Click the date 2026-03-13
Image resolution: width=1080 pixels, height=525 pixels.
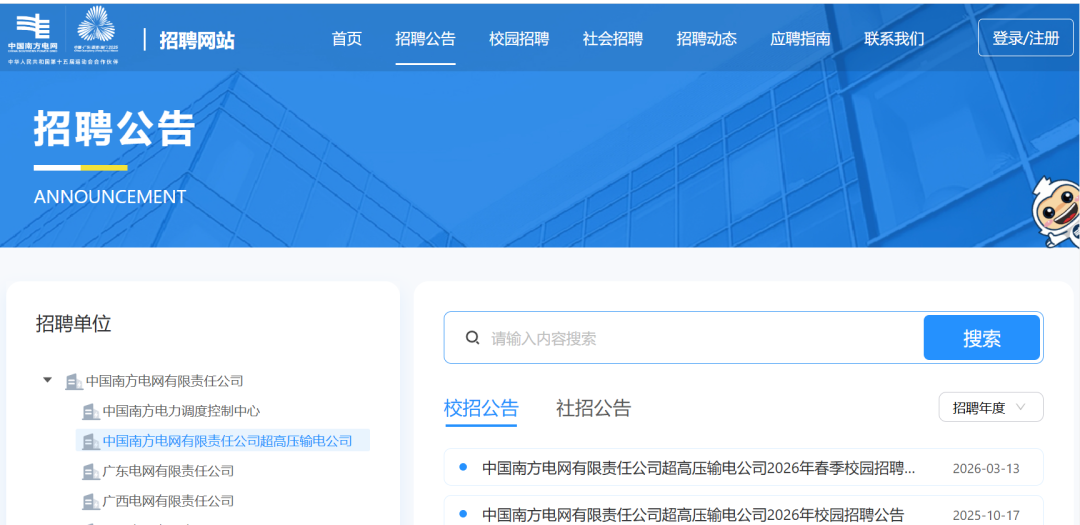986,469
